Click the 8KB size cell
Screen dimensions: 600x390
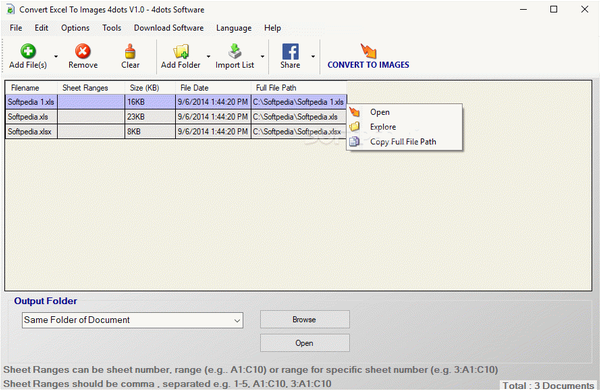click(x=150, y=132)
